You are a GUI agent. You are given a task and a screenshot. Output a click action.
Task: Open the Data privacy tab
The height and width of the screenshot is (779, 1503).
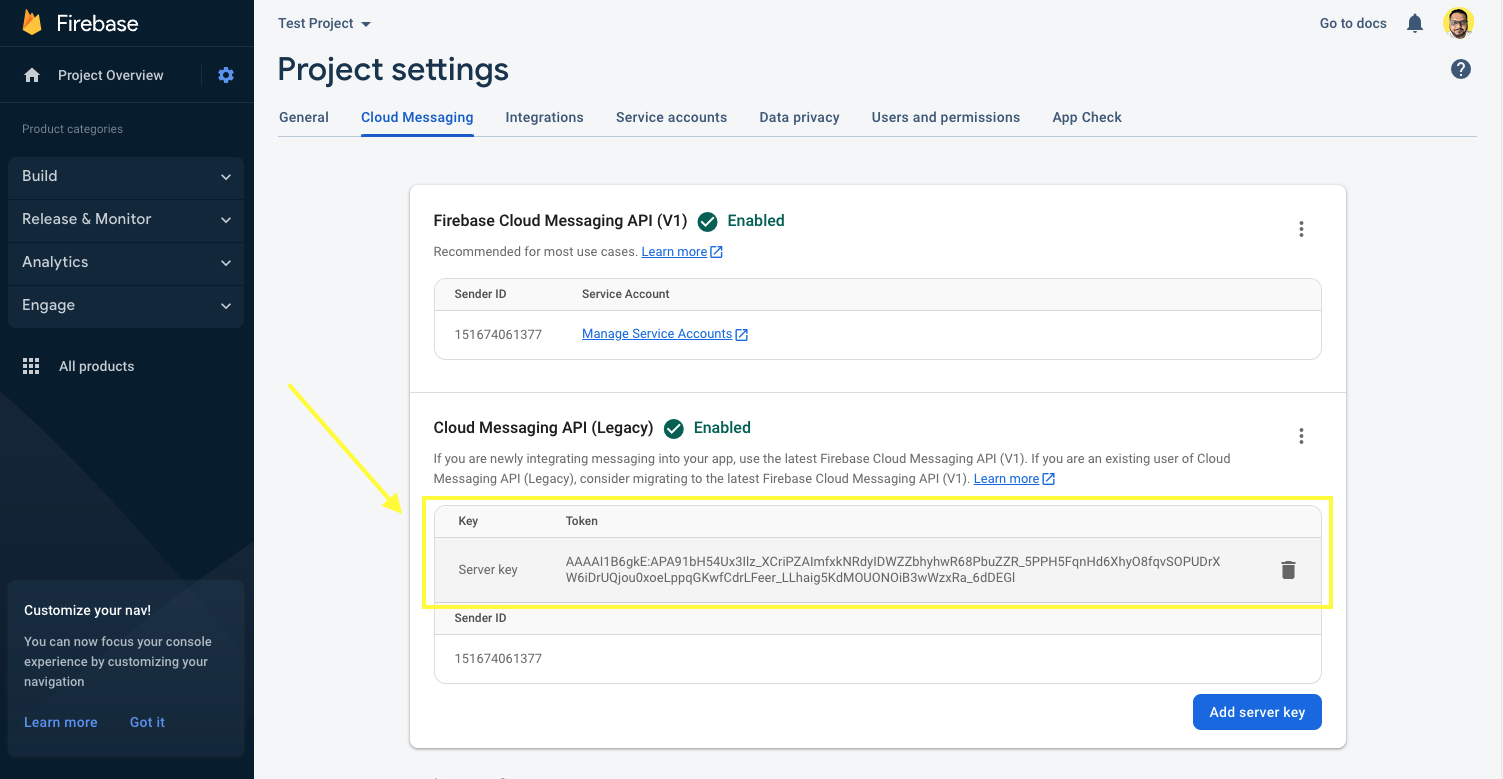click(799, 117)
